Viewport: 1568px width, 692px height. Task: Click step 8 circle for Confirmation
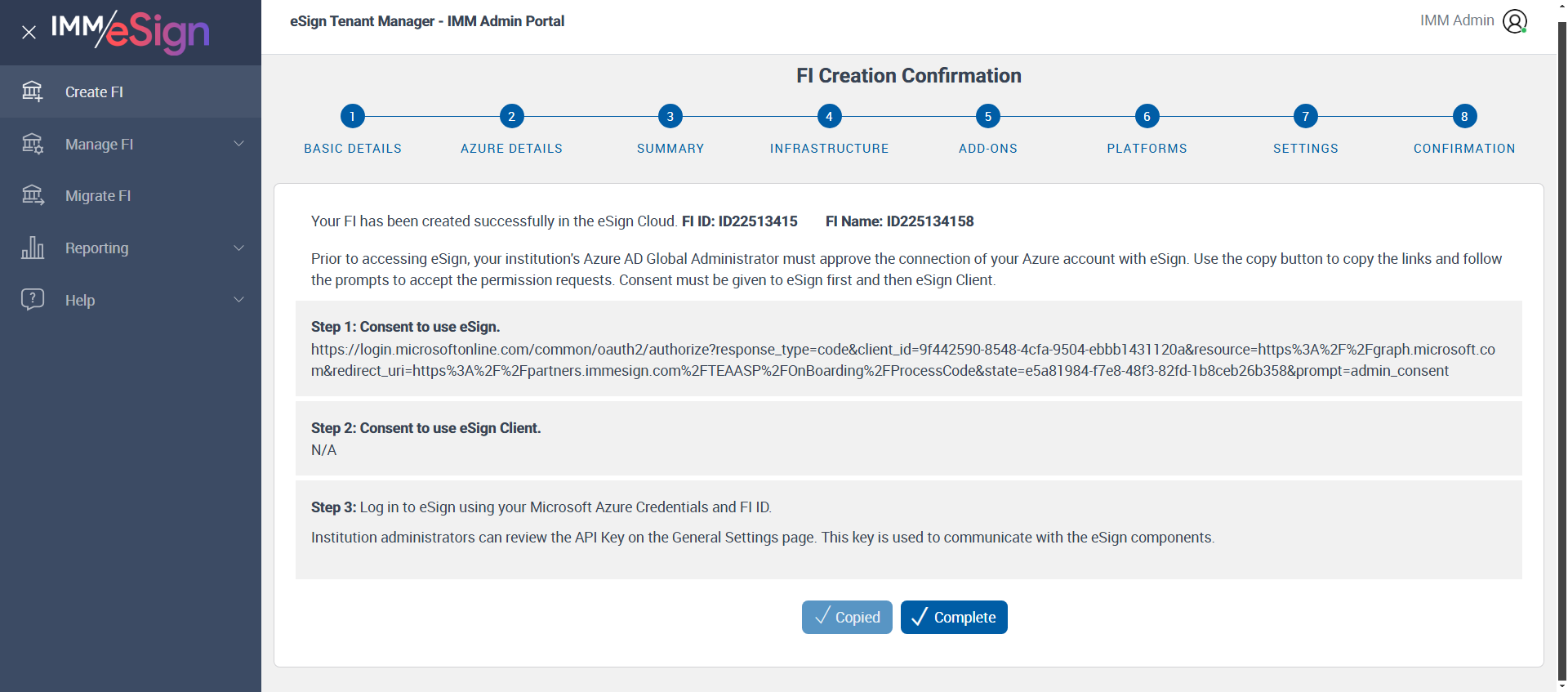(1464, 116)
